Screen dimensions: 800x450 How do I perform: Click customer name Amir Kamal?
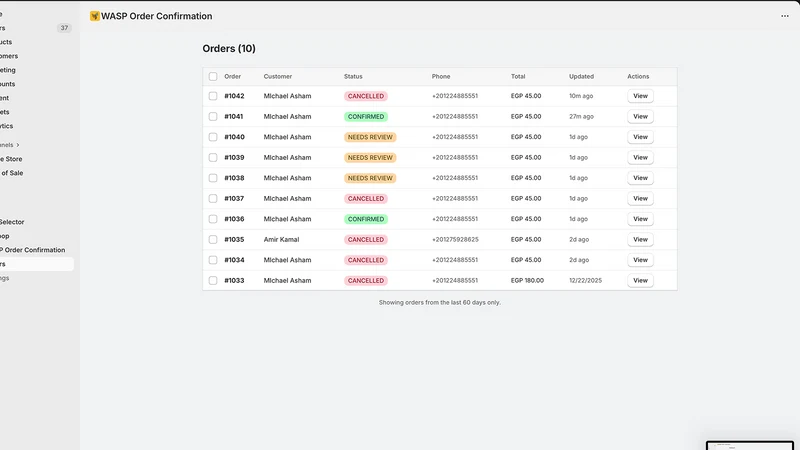(x=281, y=239)
